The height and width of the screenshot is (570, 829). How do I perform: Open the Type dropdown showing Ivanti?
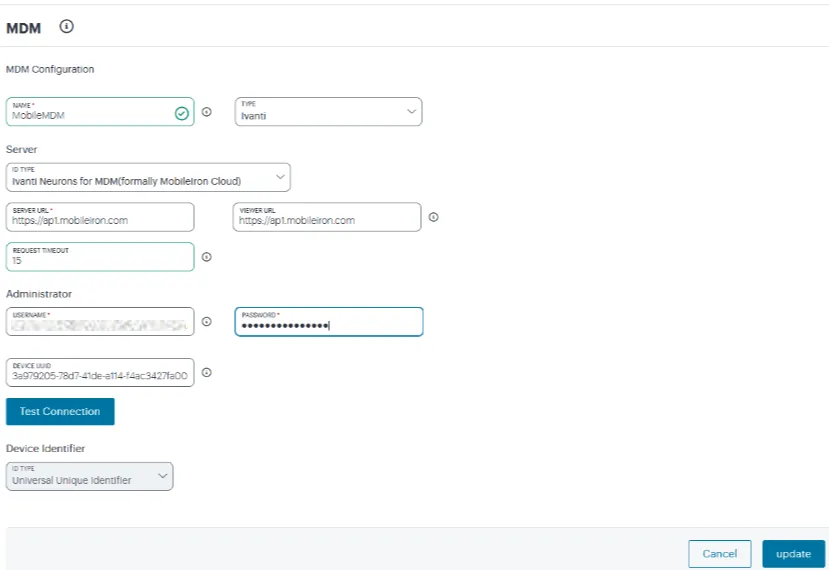[328, 112]
